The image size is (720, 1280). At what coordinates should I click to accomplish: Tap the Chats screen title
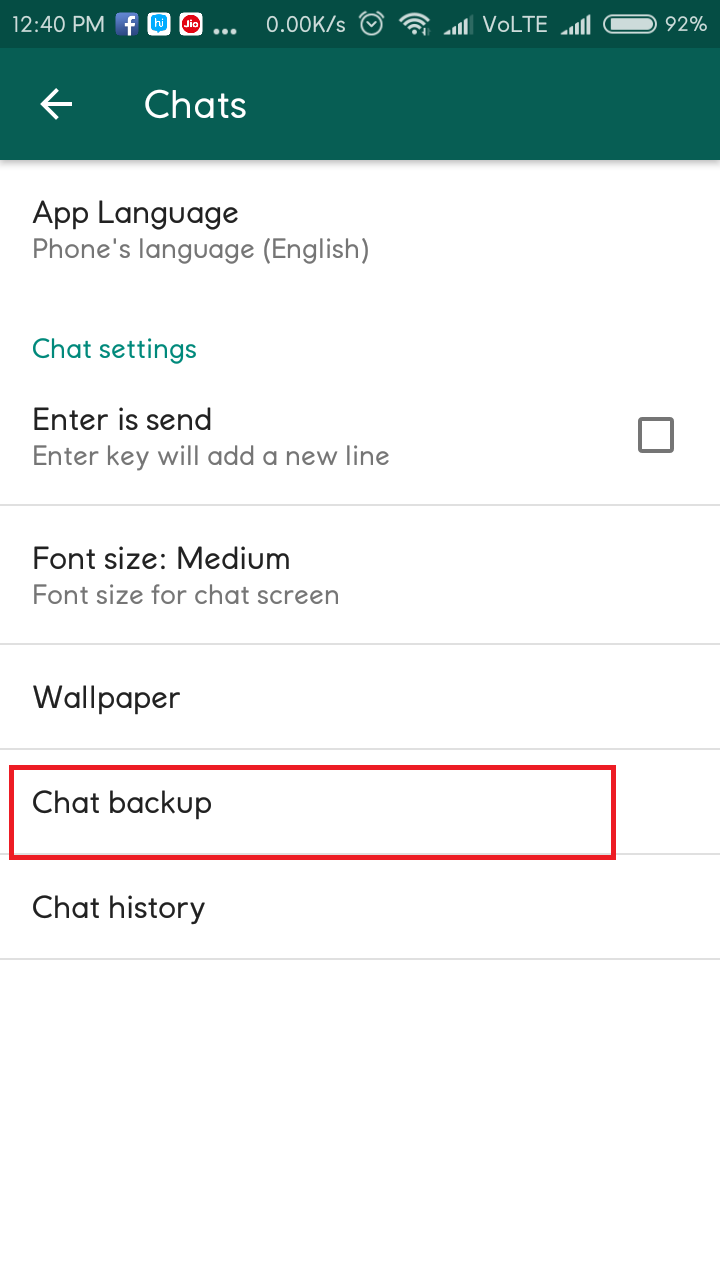point(195,105)
